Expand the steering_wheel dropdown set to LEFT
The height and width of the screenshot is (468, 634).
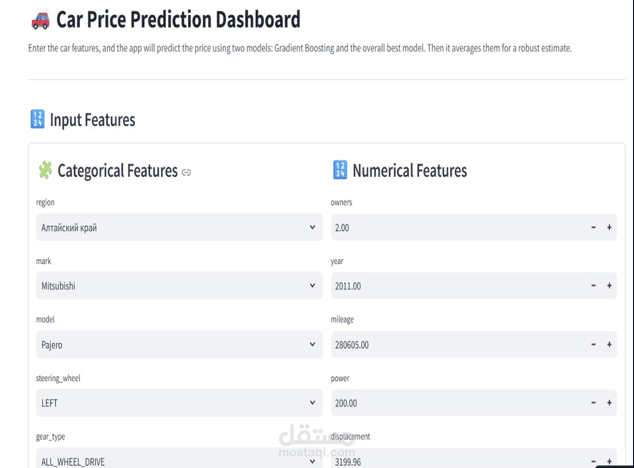[178, 403]
